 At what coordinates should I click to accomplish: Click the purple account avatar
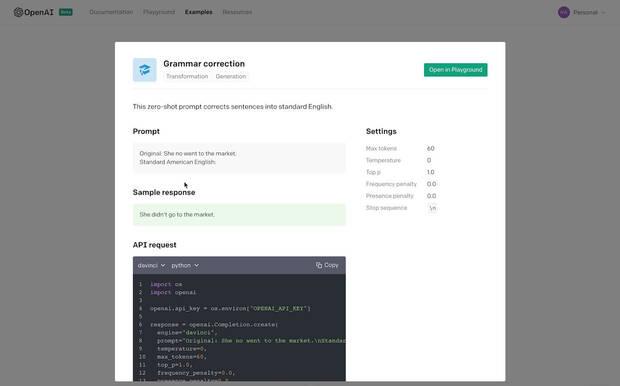click(563, 12)
